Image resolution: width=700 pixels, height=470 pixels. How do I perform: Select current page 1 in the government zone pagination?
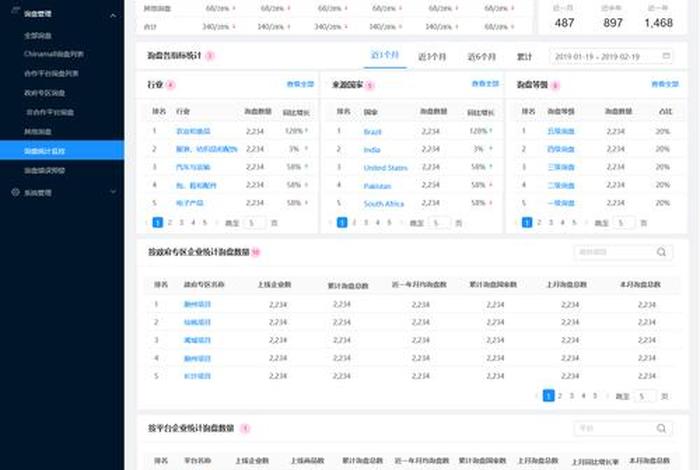[548, 395]
